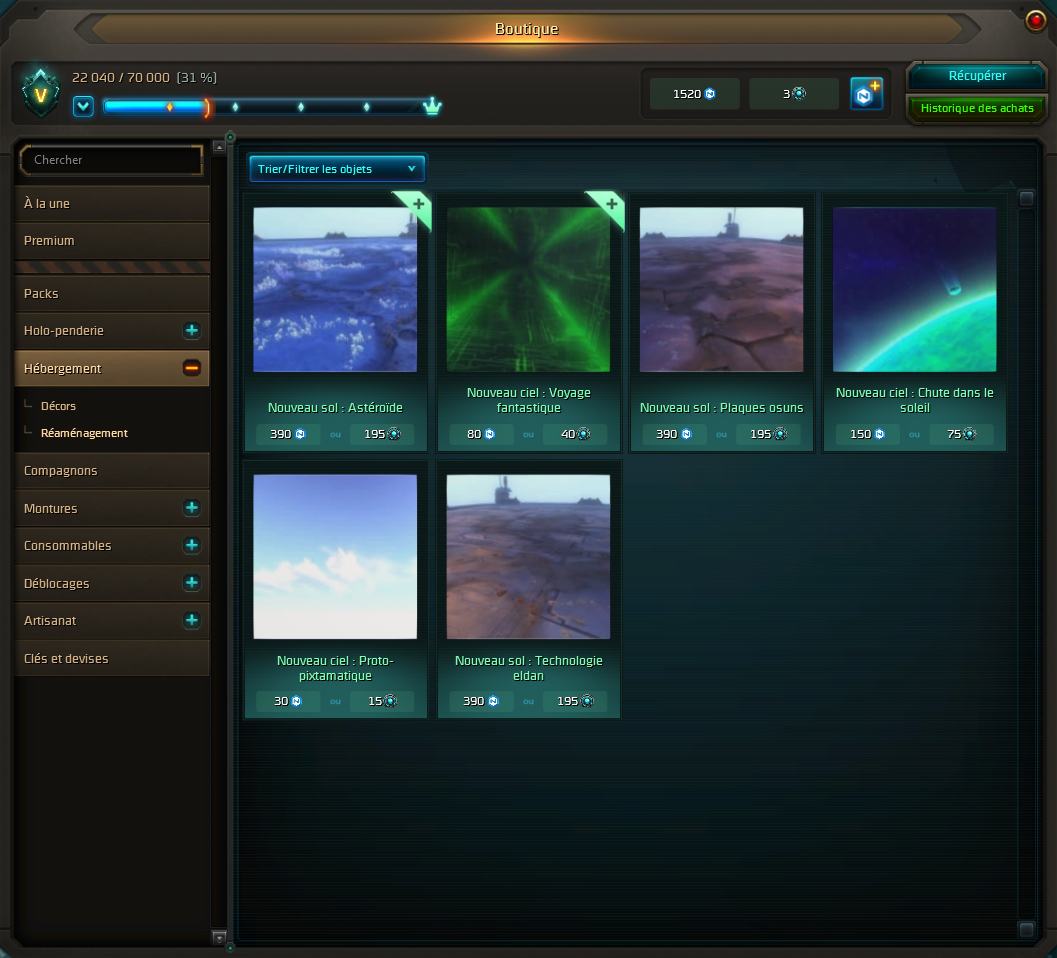This screenshot has width=1057, height=958.
Task: Open the Trier/Filtrer les objets dropdown
Action: point(336,169)
